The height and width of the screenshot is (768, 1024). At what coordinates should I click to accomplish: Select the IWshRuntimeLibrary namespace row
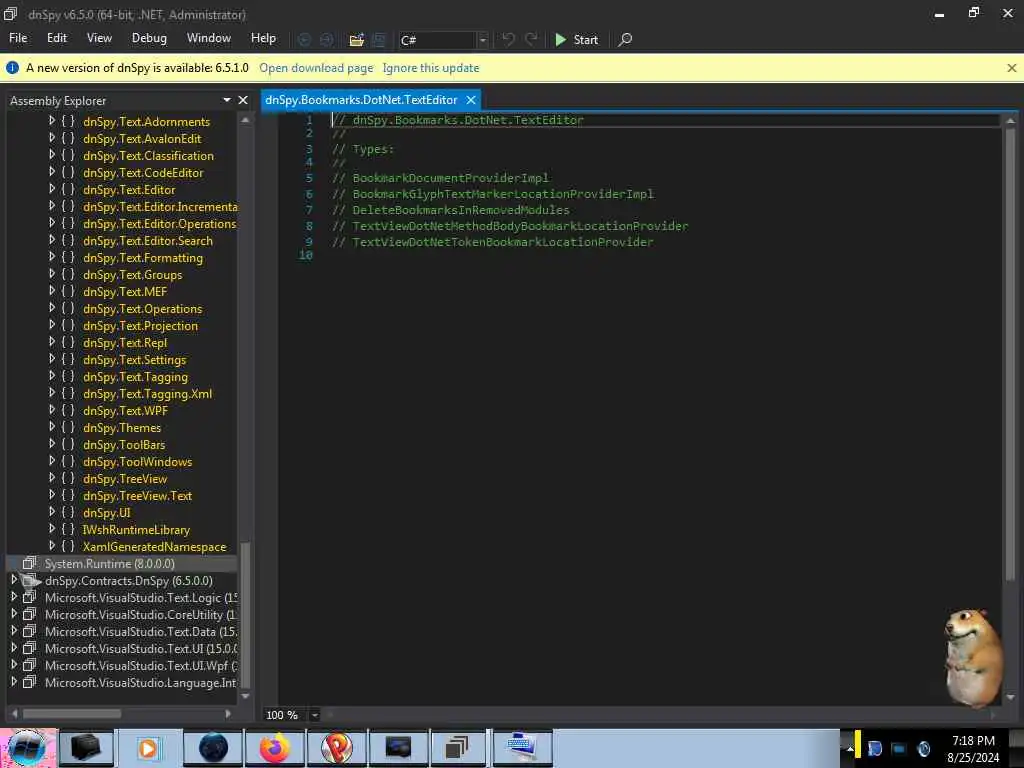(136, 529)
